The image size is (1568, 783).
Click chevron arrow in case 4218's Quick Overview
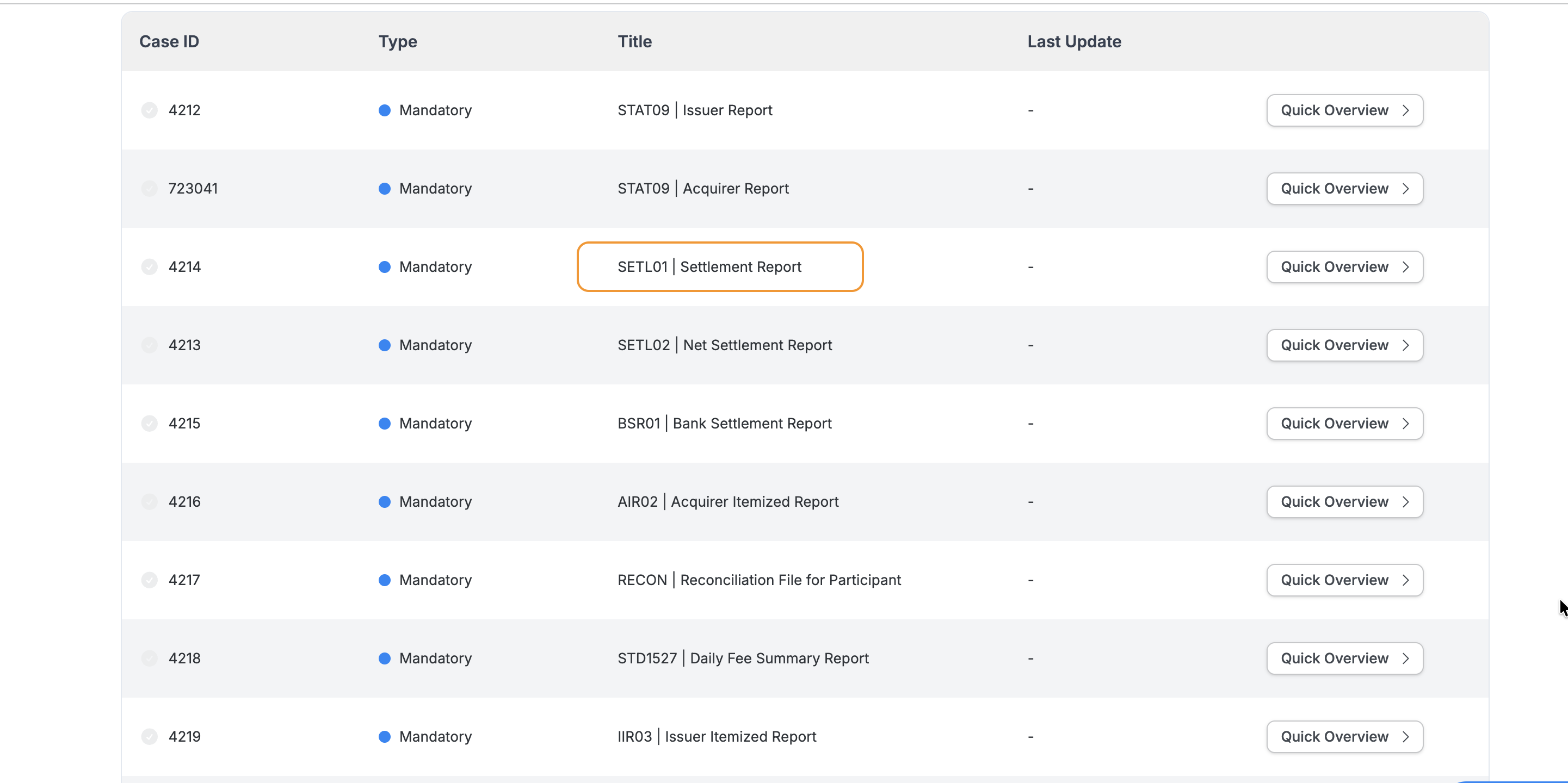click(x=1405, y=658)
